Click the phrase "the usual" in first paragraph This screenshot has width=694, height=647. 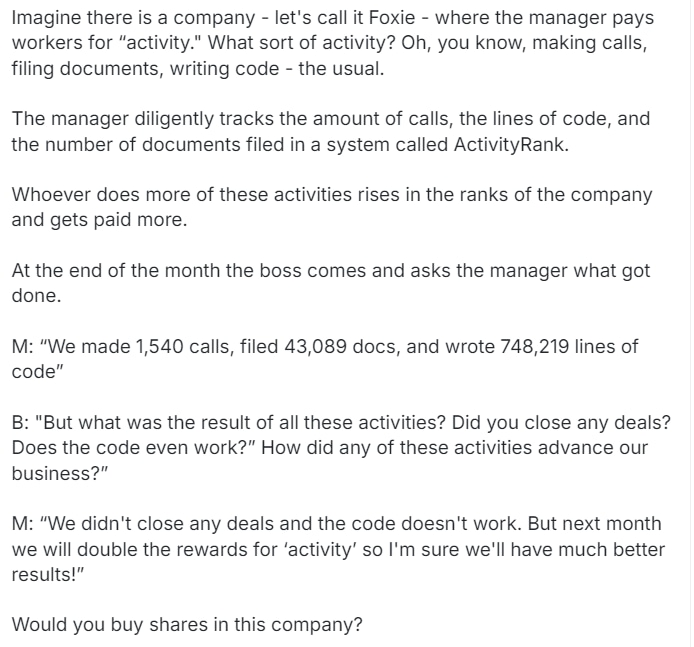tap(339, 69)
